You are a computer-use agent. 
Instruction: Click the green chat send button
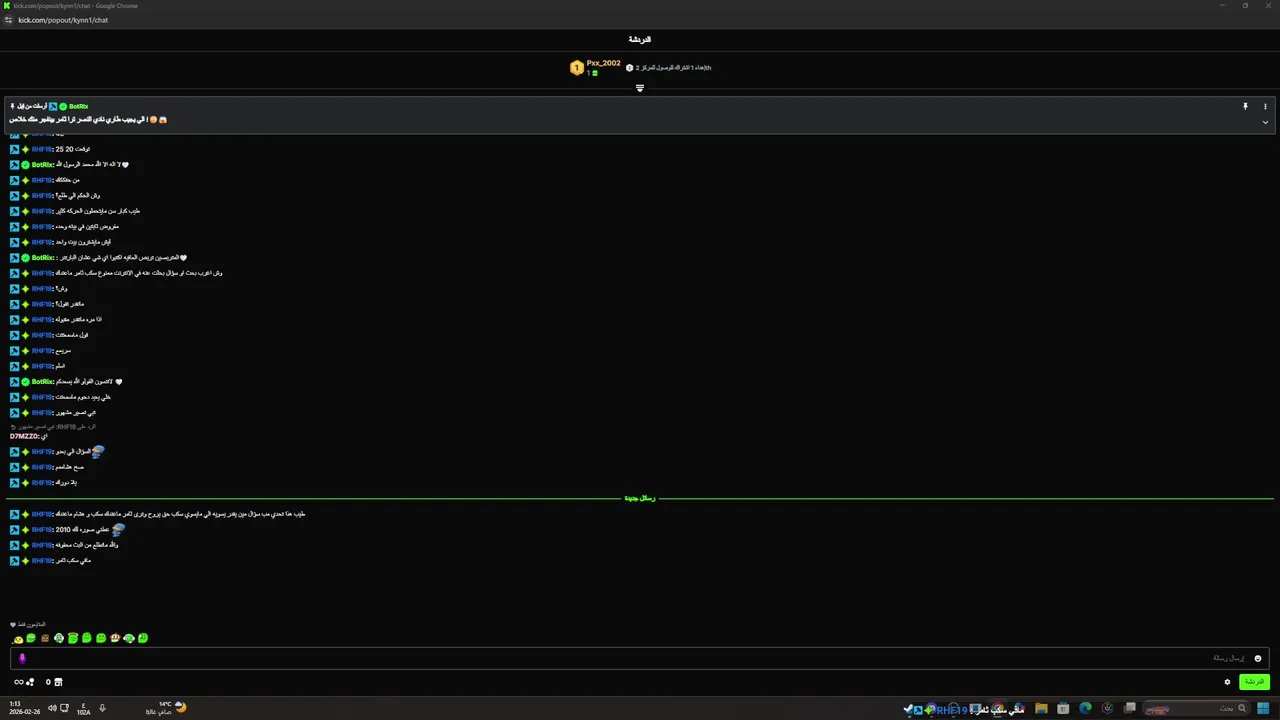pyautogui.click(x=1254, y=682)
